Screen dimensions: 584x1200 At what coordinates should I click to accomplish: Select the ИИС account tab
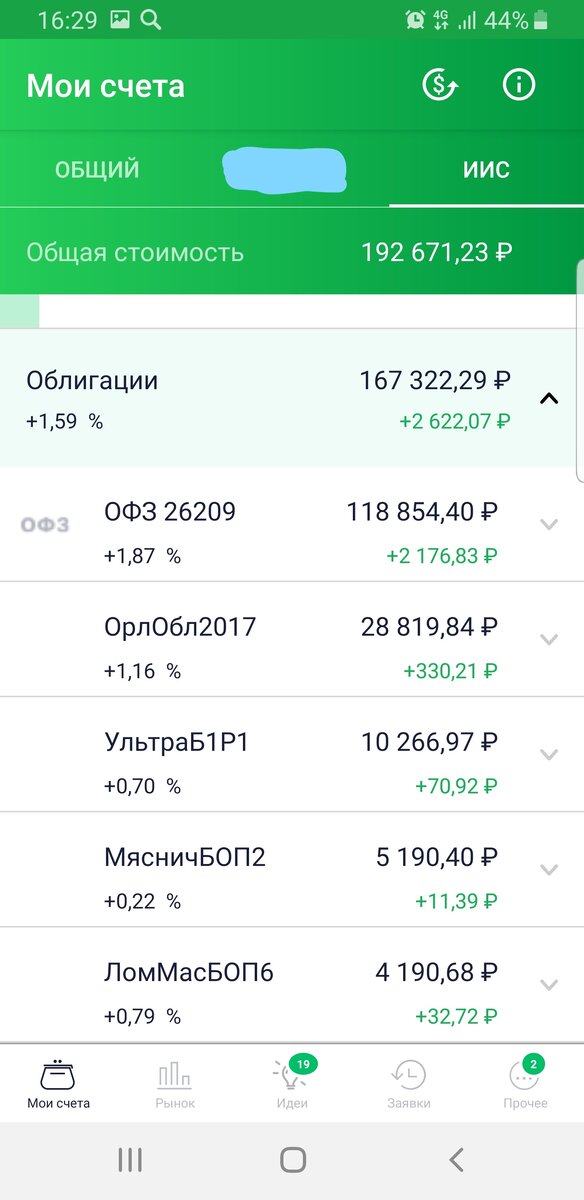pyautogui.click(x=487, y=169)
